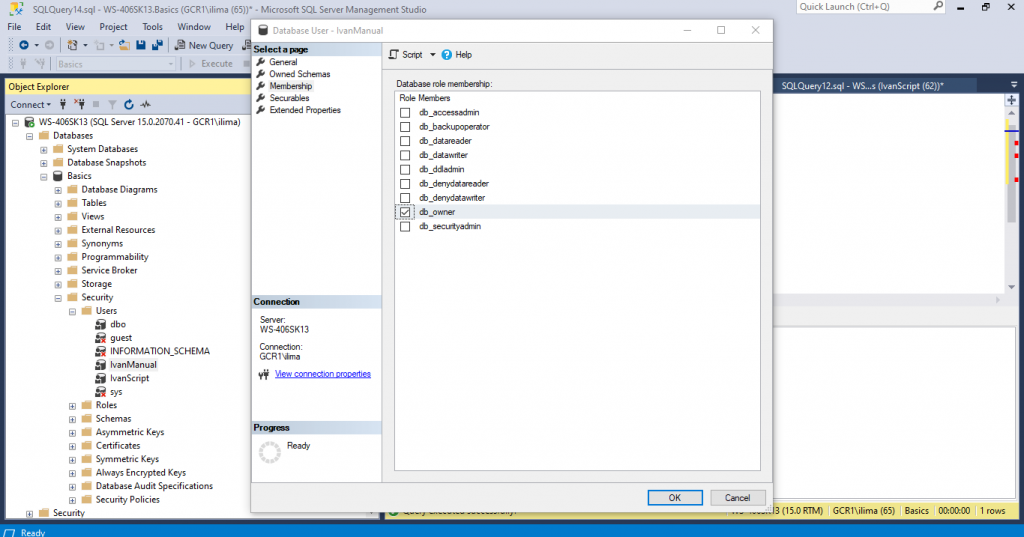Screen dimensions: 1024x537
Task: Open the Project menu
Action: pyautogui.click(x=113, y=27)
